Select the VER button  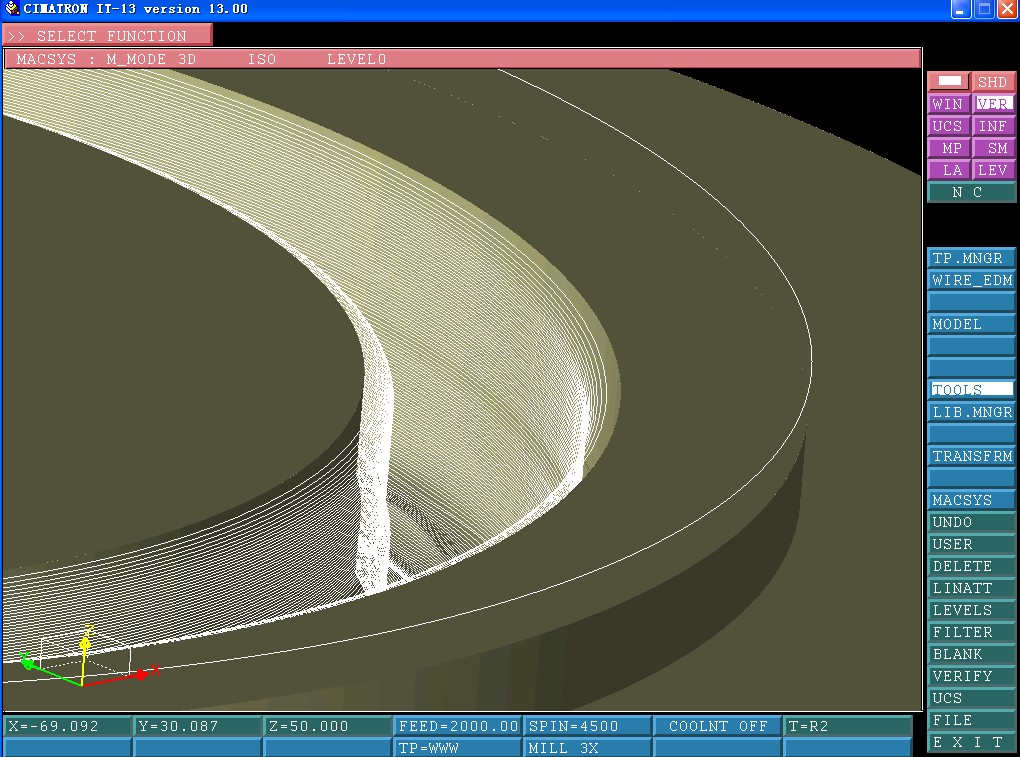(993, 104)
